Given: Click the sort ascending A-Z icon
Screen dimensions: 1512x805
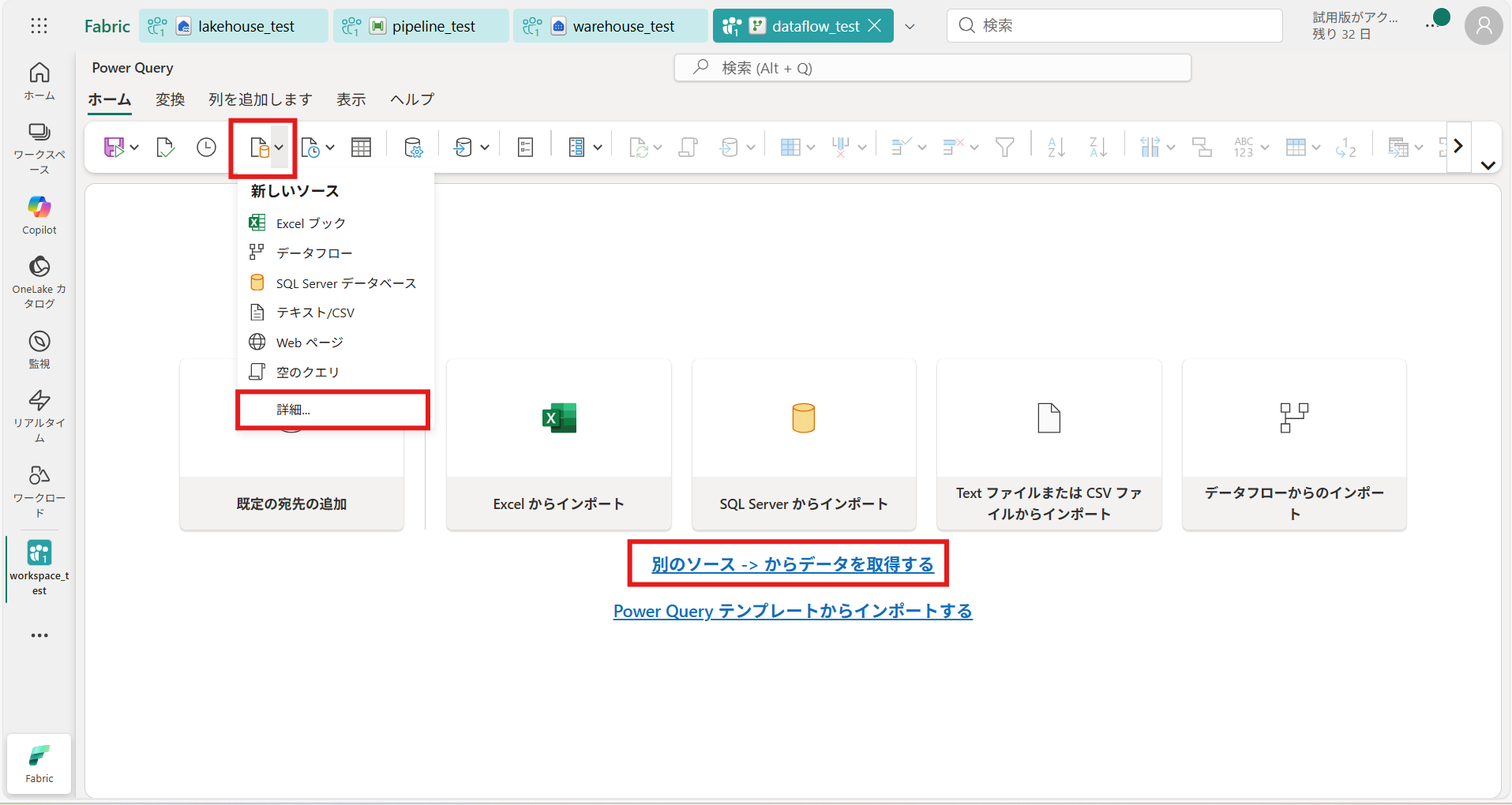Looking at the screenshot, I should click(x=1056, y=148).
